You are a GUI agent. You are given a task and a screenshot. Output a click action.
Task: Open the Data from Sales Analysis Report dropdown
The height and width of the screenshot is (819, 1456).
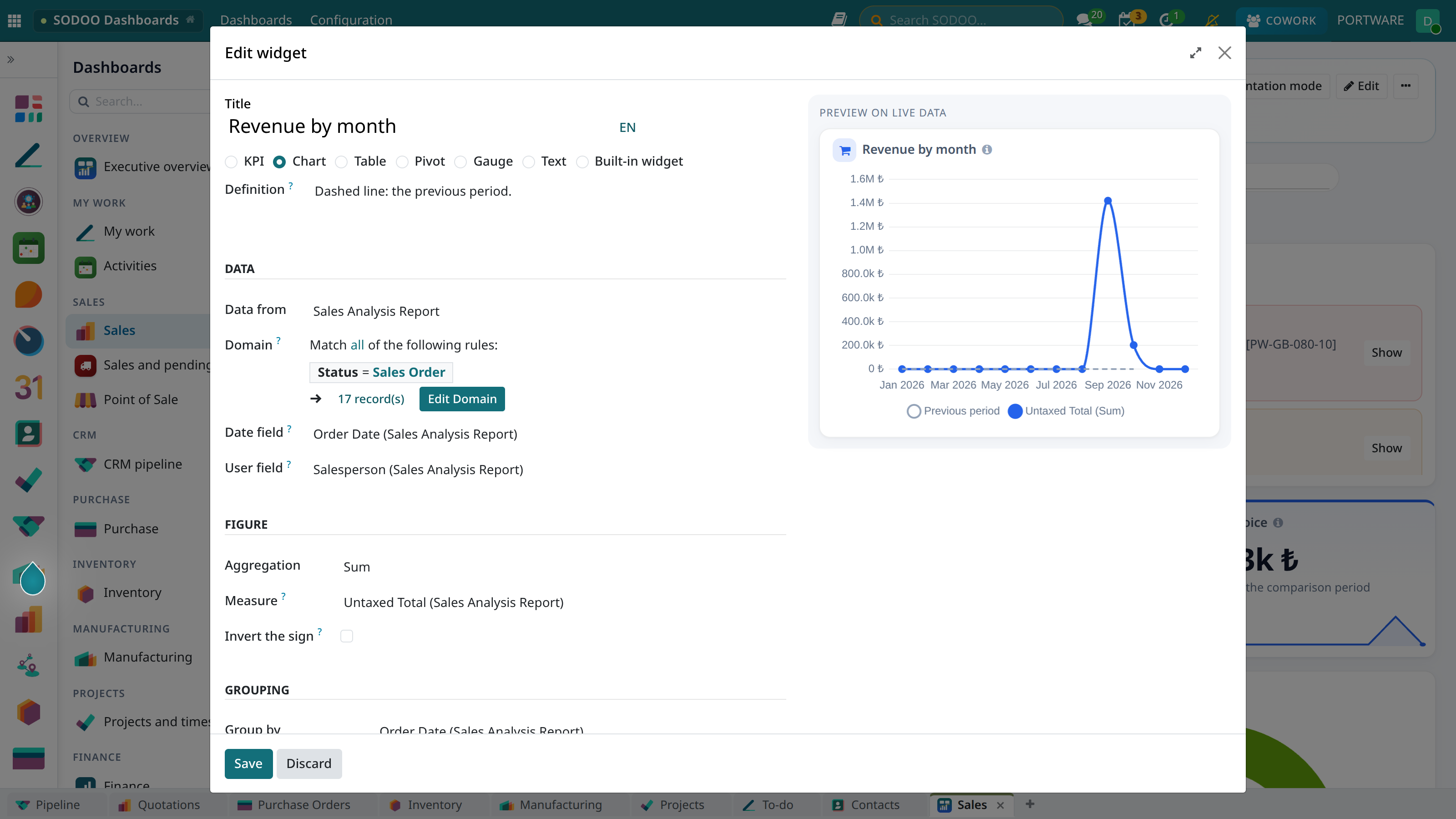click(548, 311)
